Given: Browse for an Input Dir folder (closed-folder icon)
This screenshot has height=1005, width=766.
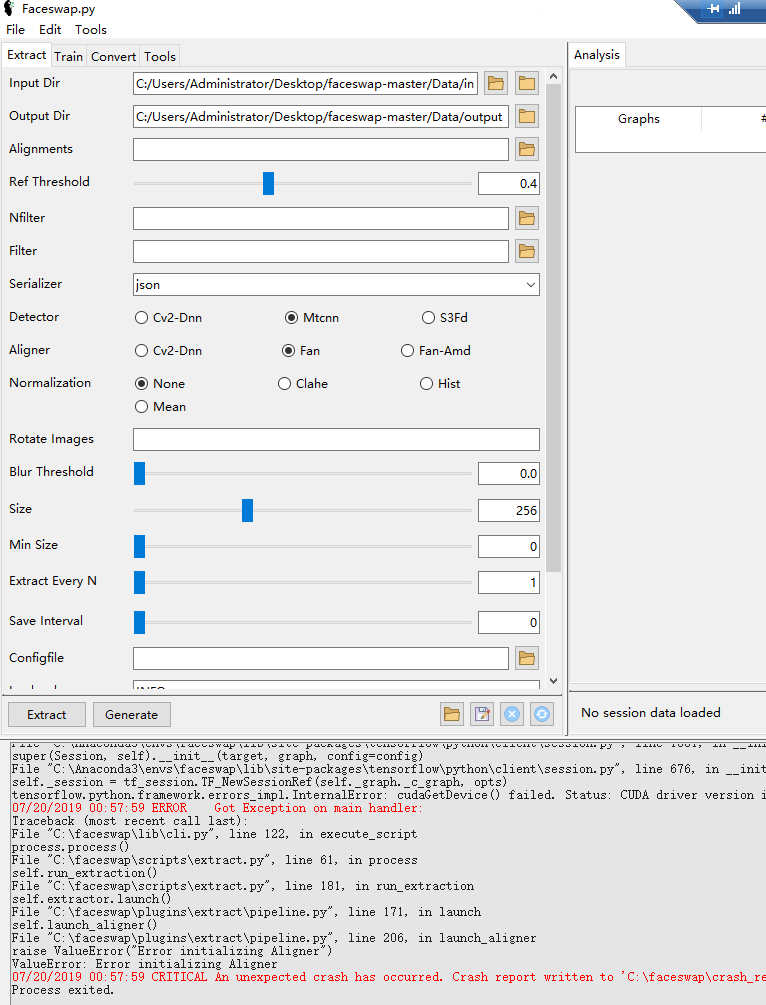Looking at the screenshot, I should pos(527,83).
